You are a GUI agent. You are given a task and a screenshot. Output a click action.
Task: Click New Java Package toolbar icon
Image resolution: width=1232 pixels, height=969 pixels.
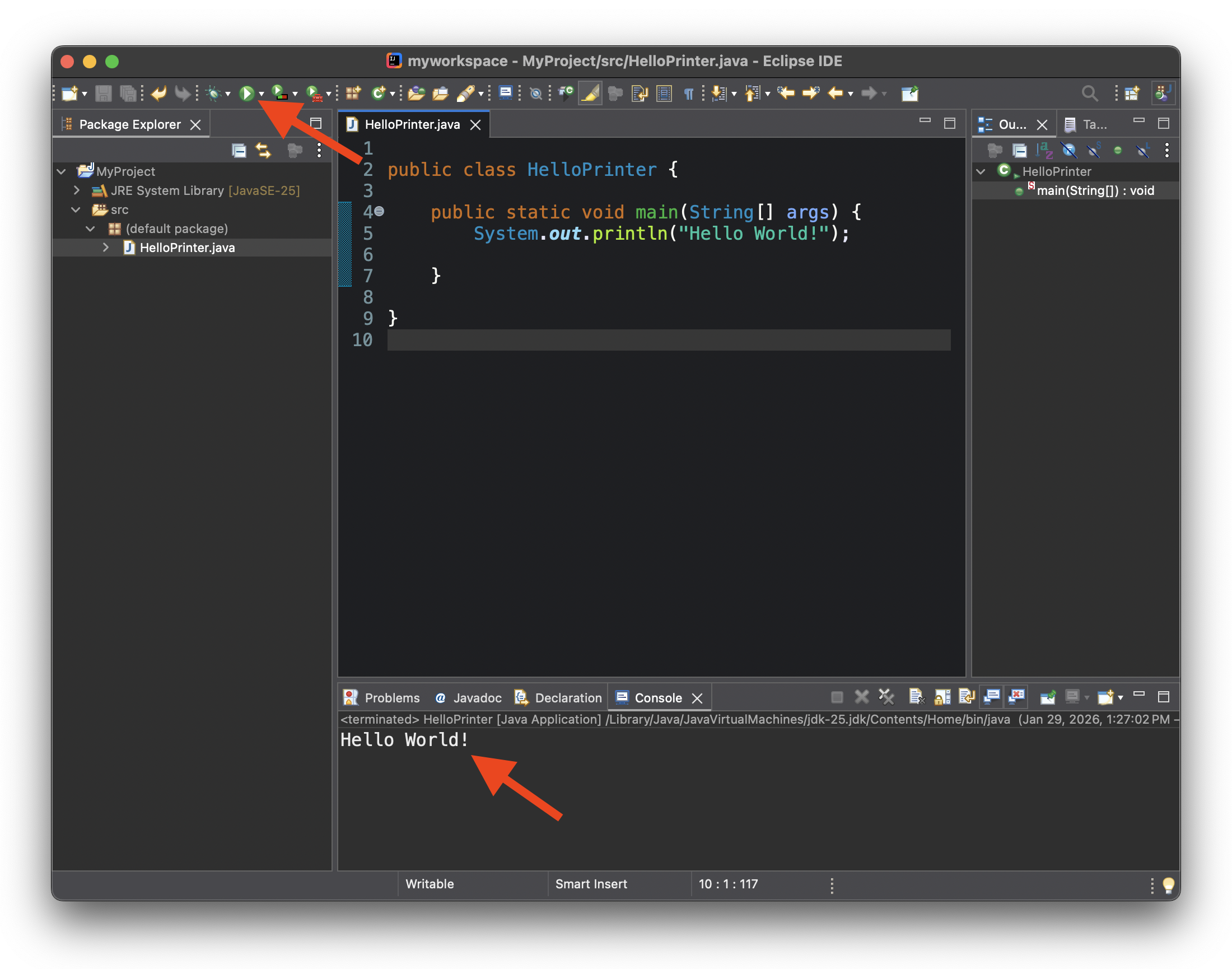[353, 94]
